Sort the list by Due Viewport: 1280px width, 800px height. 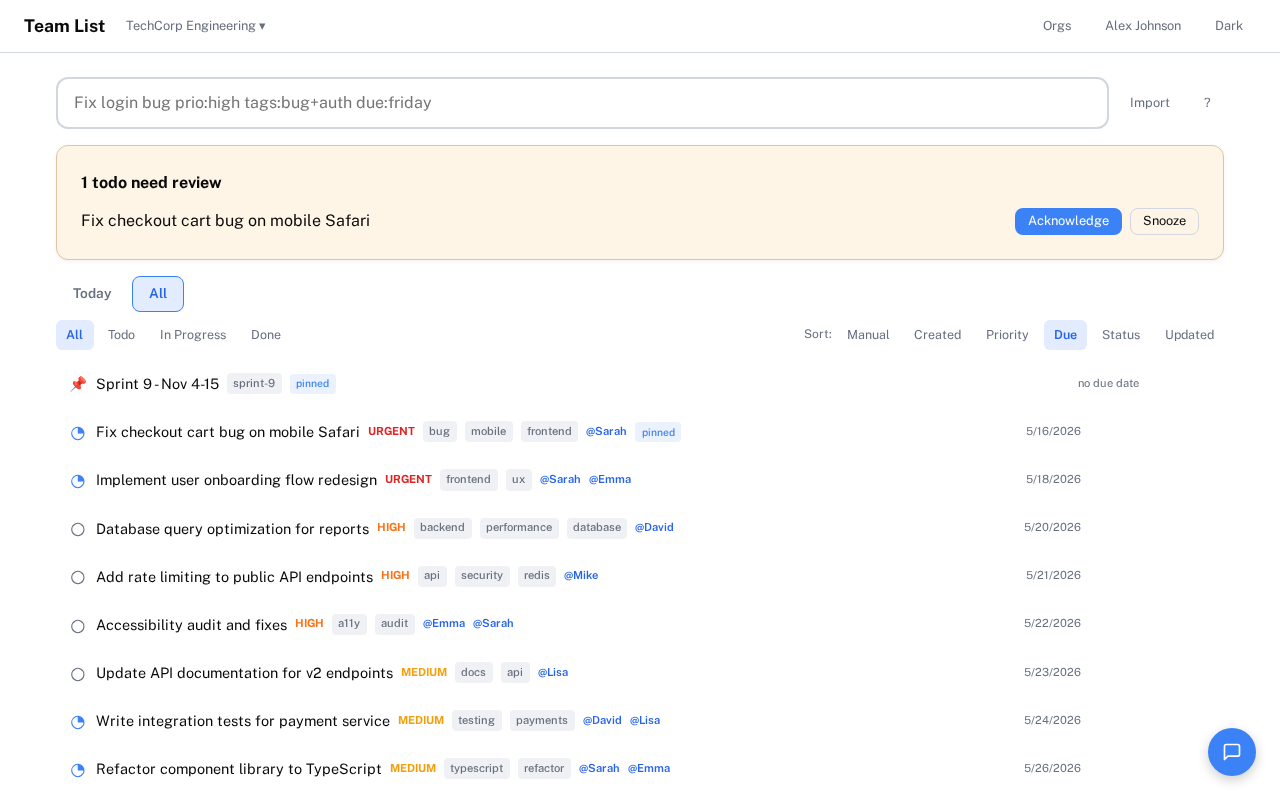pyautogui.click(x=1065, y=335)
